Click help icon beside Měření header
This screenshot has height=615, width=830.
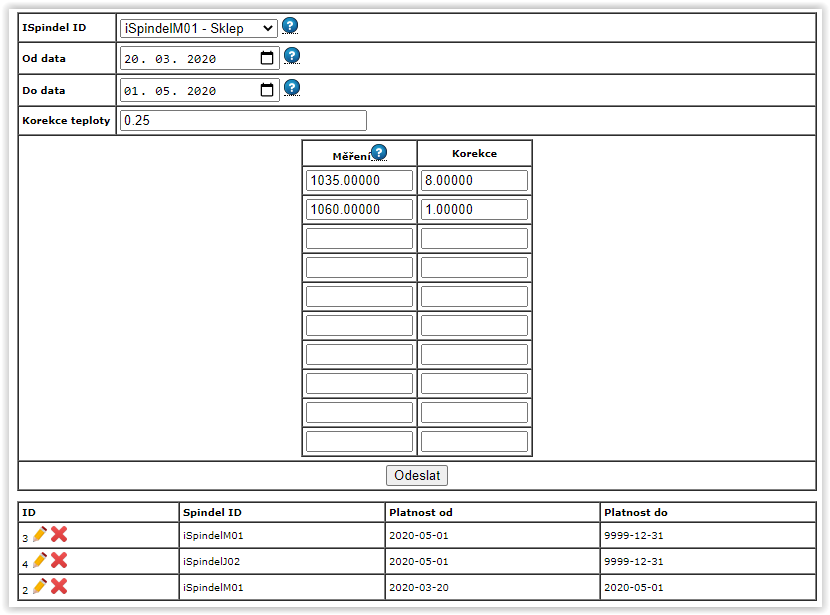coord(379,152)
